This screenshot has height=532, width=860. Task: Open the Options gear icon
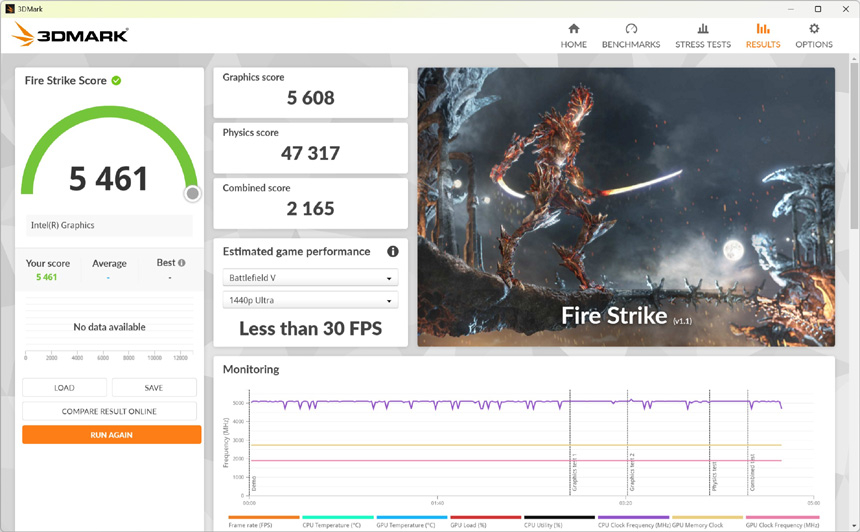click(x=814, y=29)
